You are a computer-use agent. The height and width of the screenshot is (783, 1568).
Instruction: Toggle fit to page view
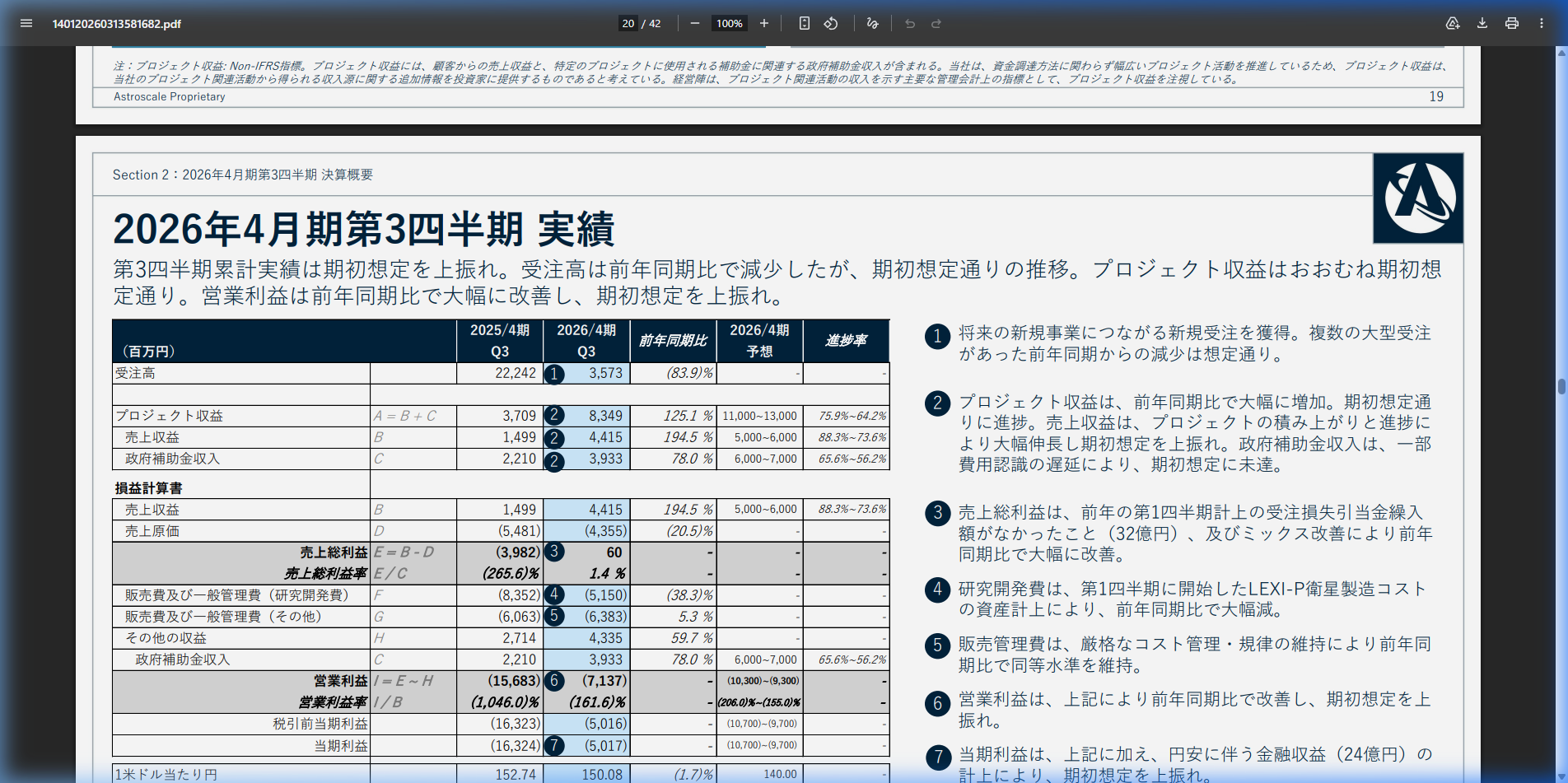[805, 23]
